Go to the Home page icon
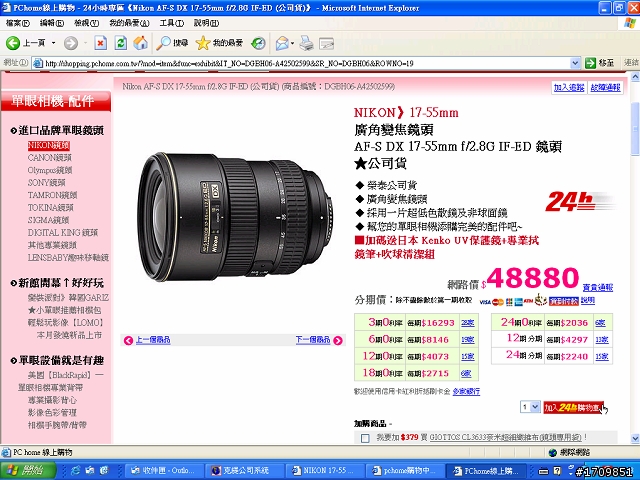Screen dimensions: 640x480 140,42
